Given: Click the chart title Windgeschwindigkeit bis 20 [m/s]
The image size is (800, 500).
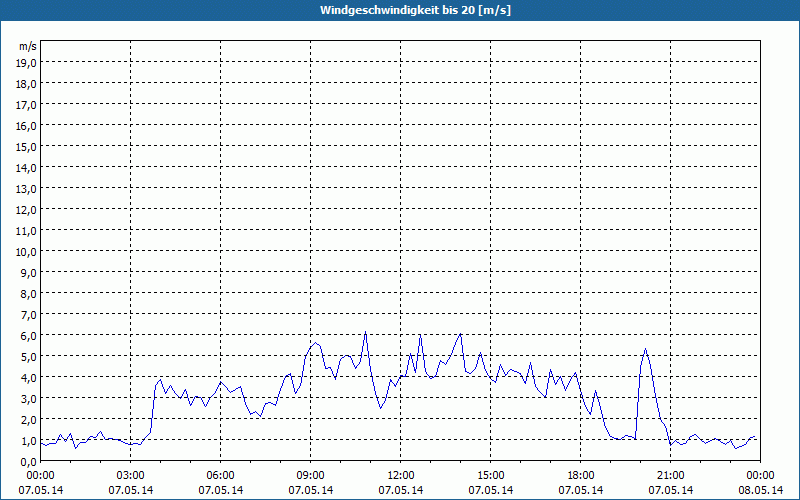Looking at the screenshot, I should (415, 10).
